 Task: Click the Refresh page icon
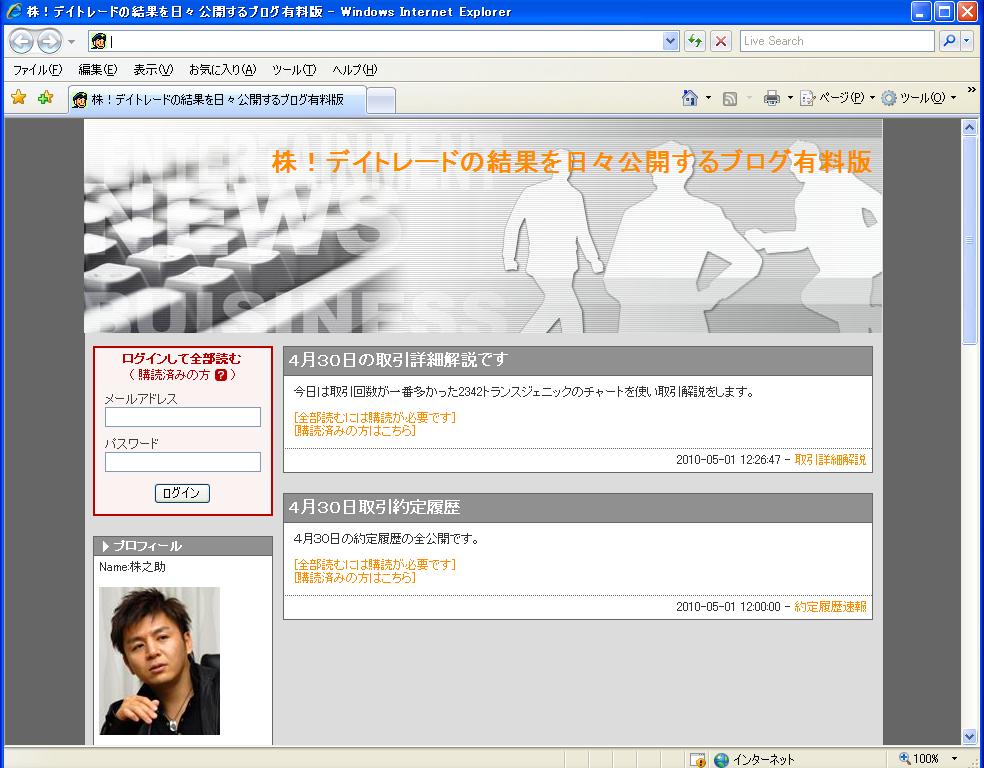(x=695, y=41)
